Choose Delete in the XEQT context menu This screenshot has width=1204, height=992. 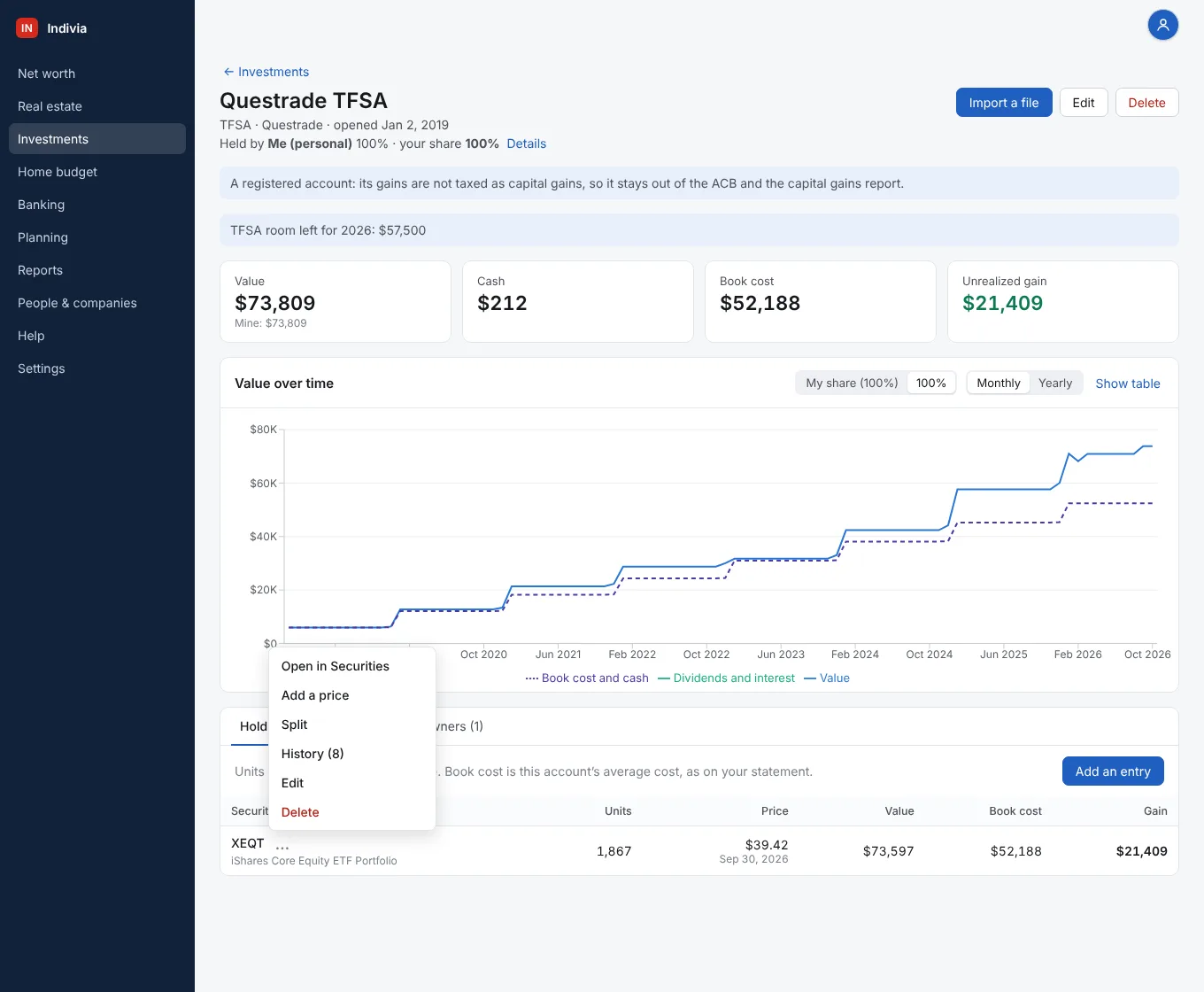(352, 812)
